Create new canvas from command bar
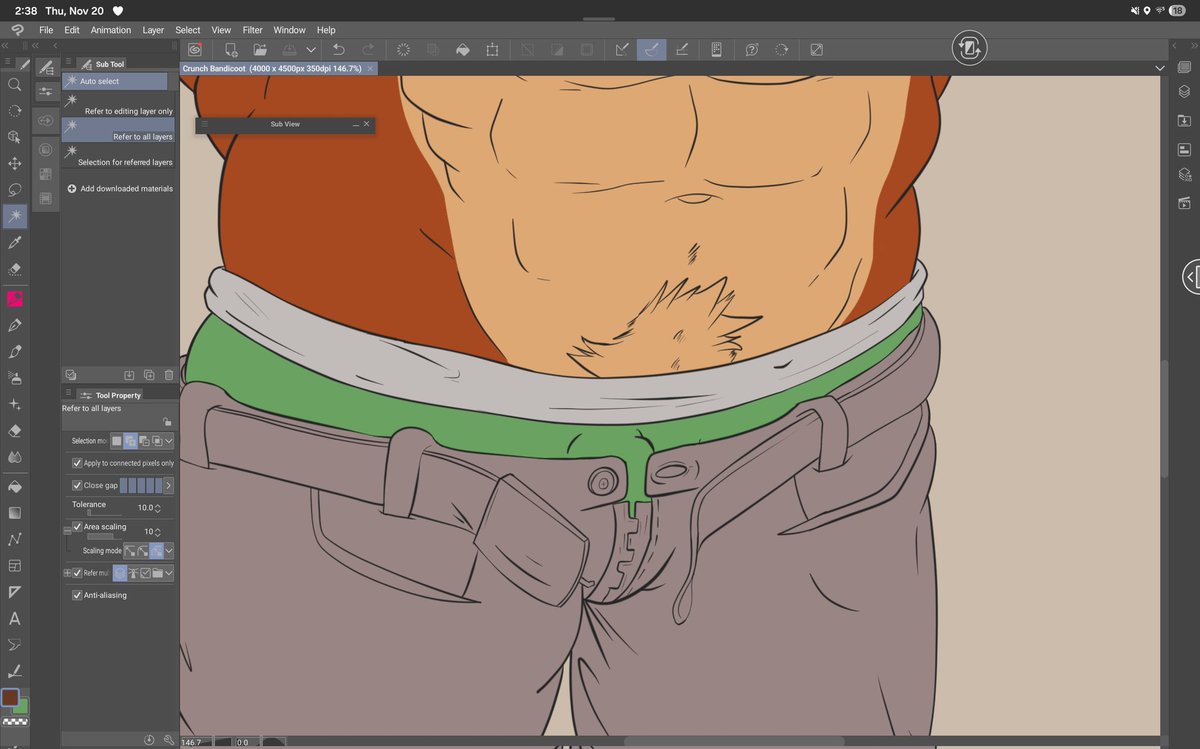The image size is (1200, 749). [x=231, y=49]
